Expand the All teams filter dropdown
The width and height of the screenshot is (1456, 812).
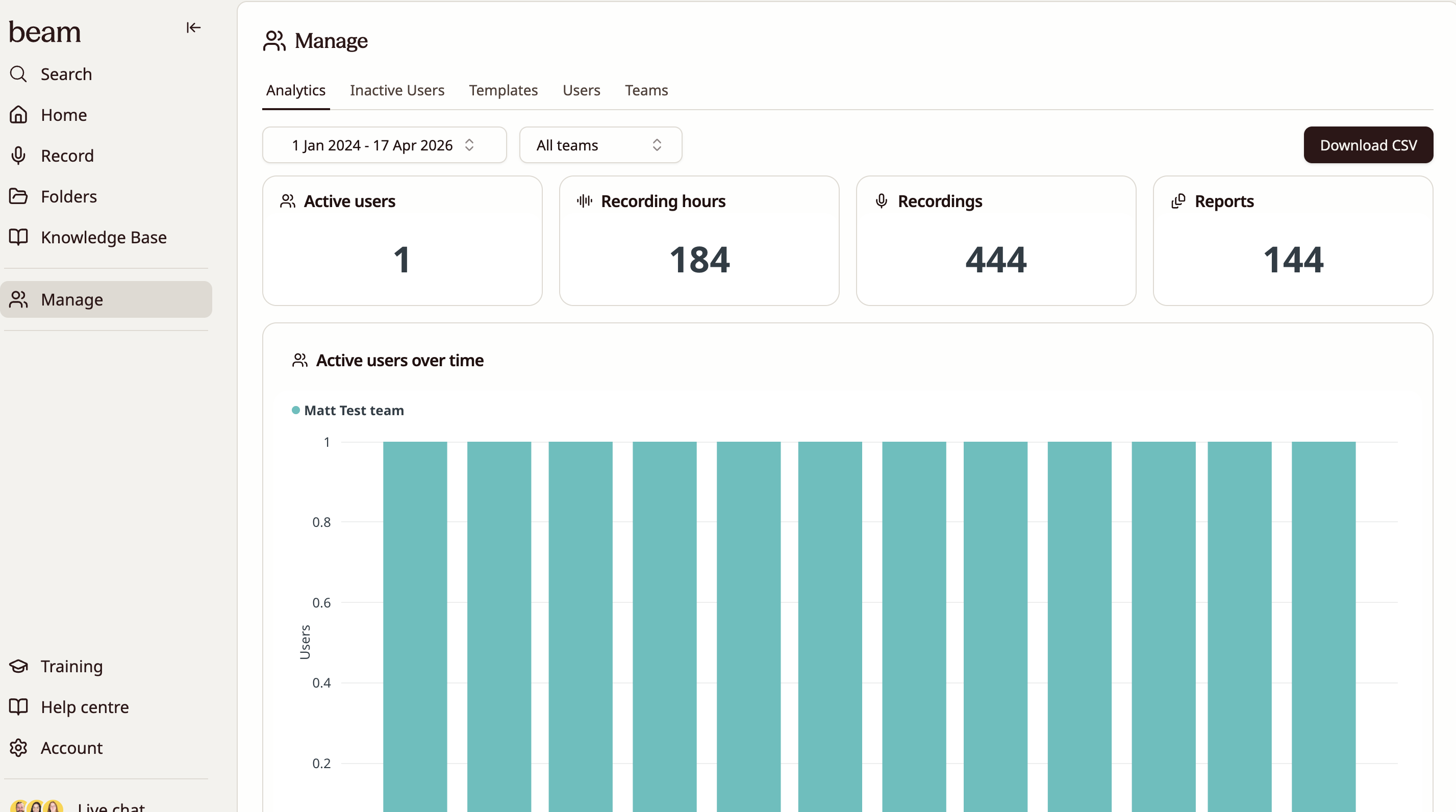[600, 145]
